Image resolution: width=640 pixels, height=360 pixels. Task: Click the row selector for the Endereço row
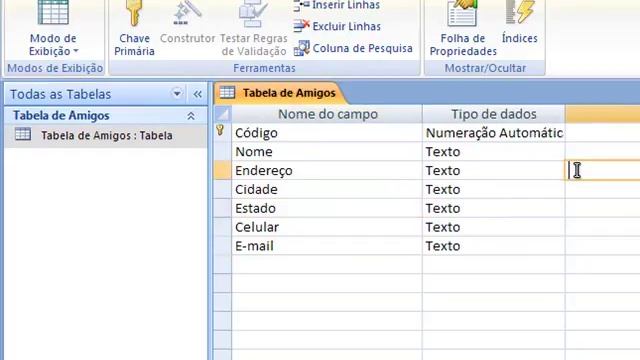coord(222,170)
